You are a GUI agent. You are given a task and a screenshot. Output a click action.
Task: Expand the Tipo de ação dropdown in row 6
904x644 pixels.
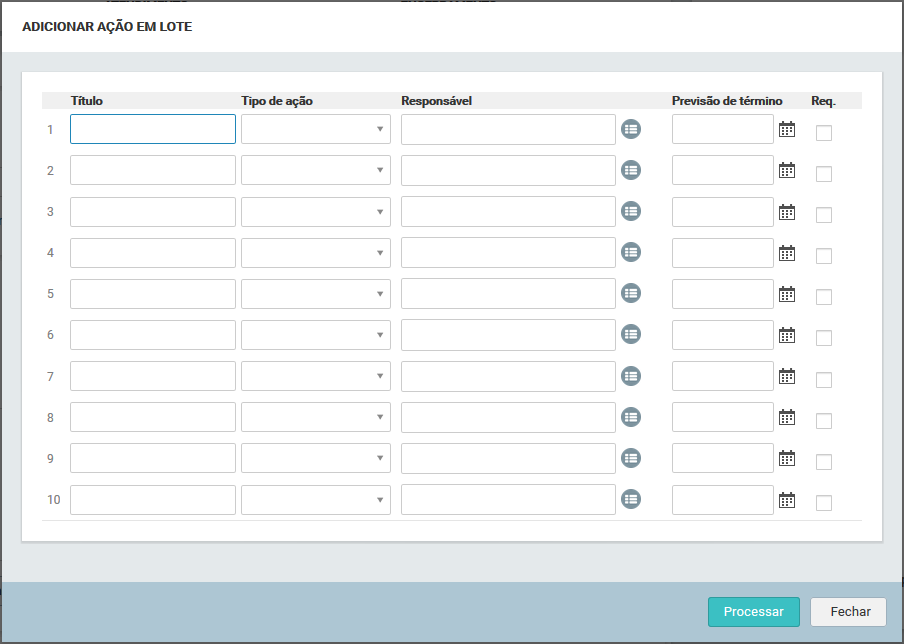pos(316,335)
